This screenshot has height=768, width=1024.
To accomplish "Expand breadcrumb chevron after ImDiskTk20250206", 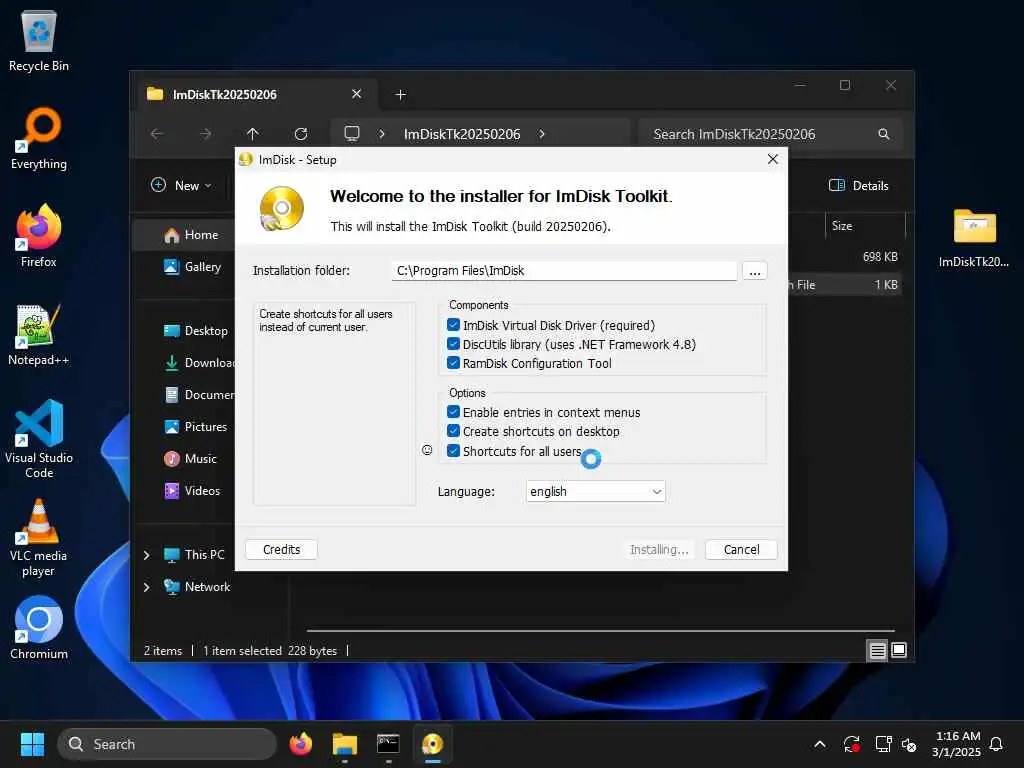I will 541,134.
